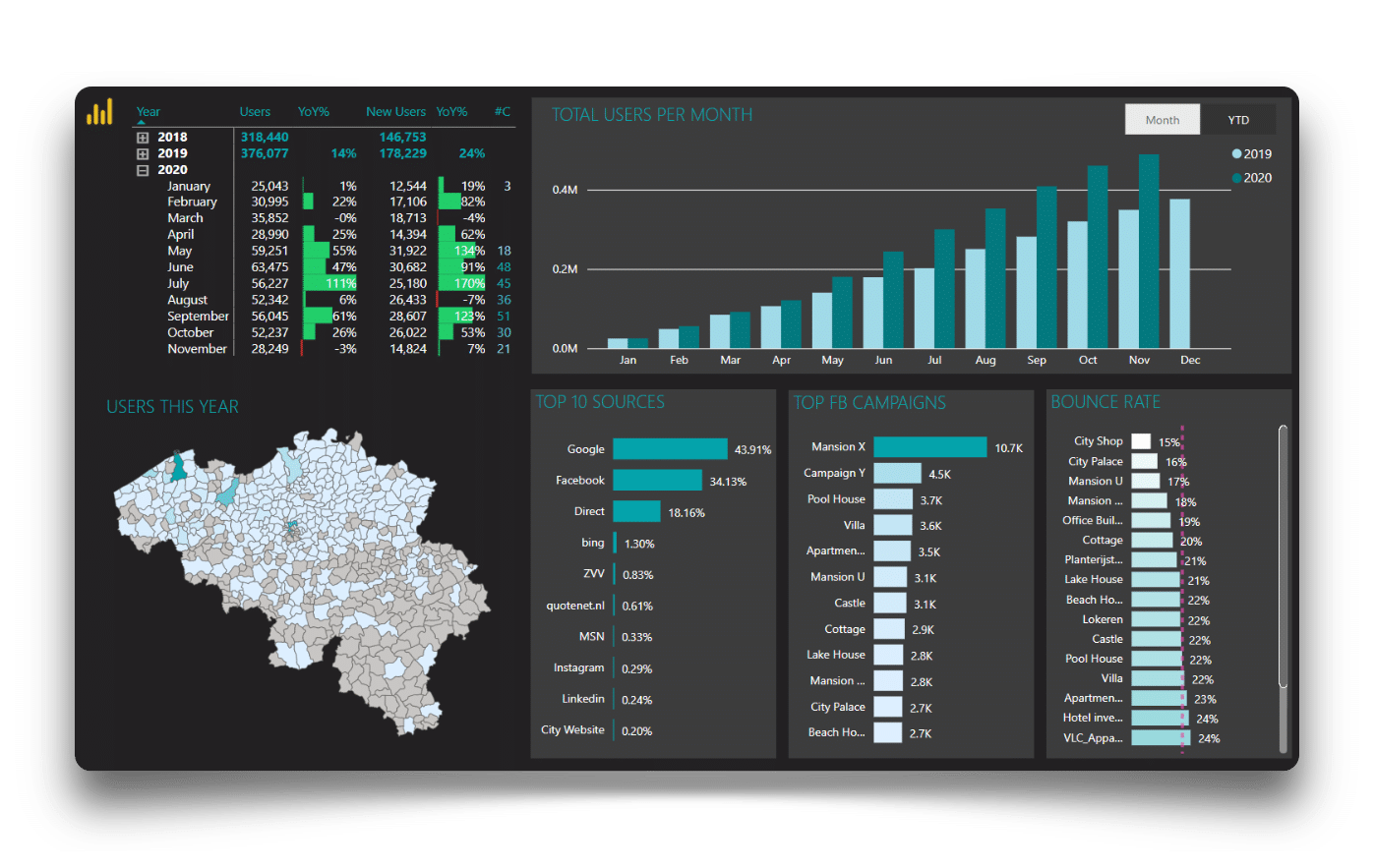Expand the 2019 year row
This screenshot has width=1374, height=868.
coord(143,153)
